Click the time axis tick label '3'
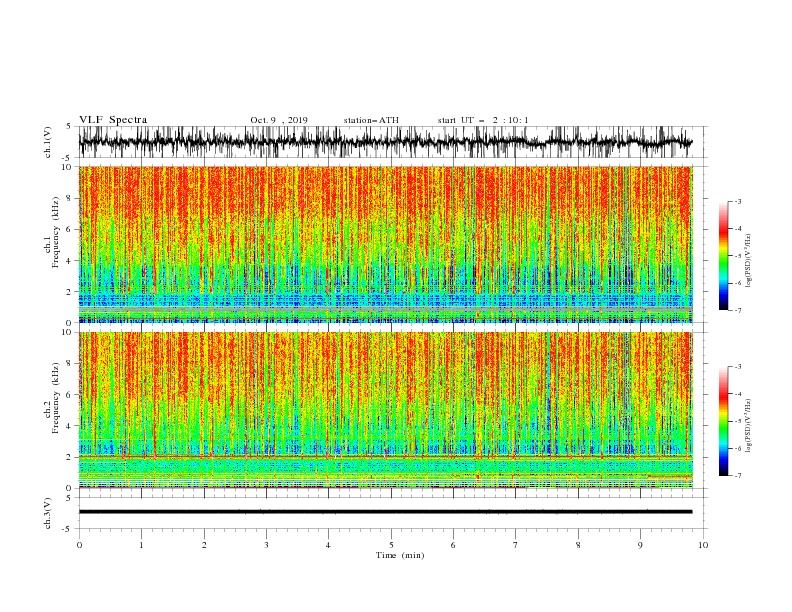This screenshot has height=612, width=792. 266,545
